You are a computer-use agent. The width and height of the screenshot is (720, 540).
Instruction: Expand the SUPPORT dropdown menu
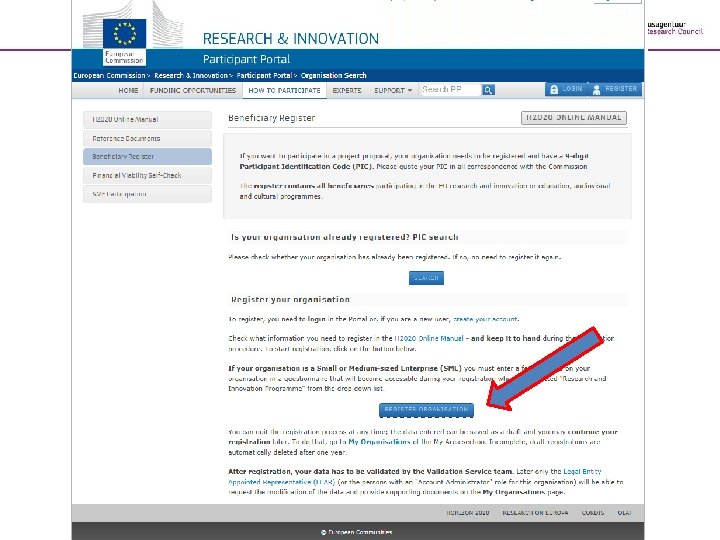pos(393,90)
